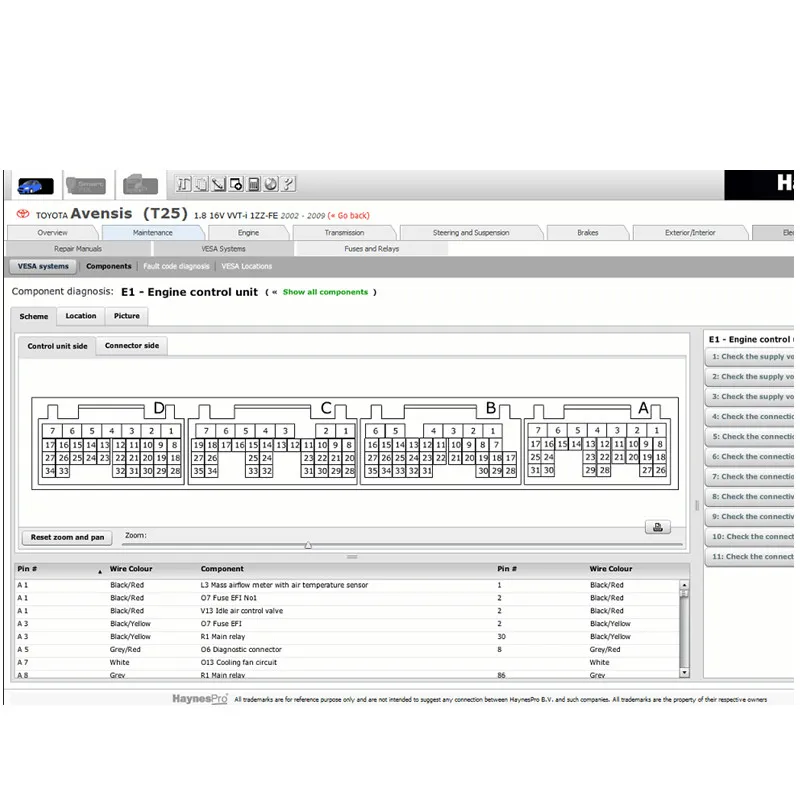Click step 1: Check the supply voltage

(750, 357)
